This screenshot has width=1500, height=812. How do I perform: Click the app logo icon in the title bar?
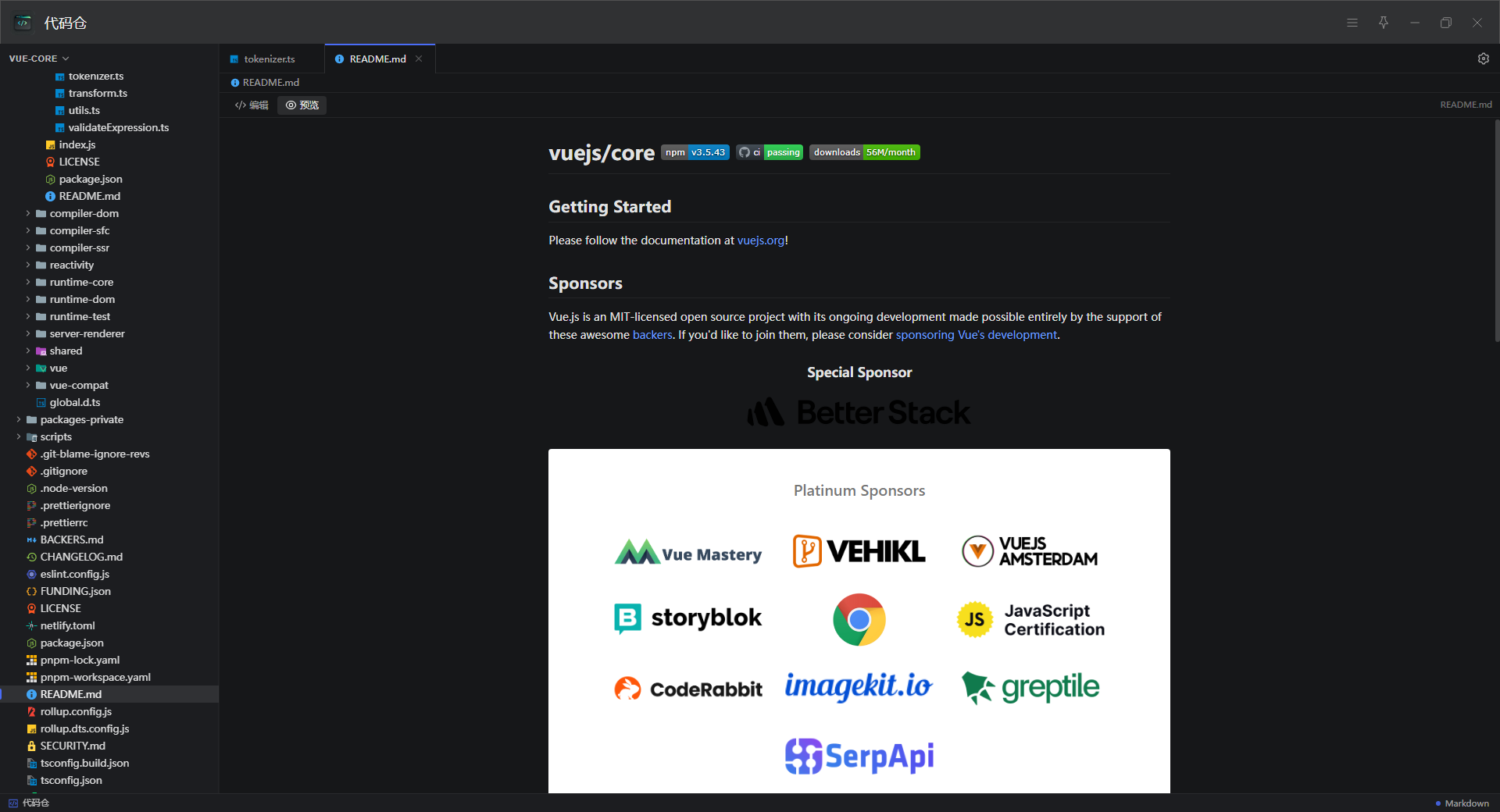click(23, 23)
